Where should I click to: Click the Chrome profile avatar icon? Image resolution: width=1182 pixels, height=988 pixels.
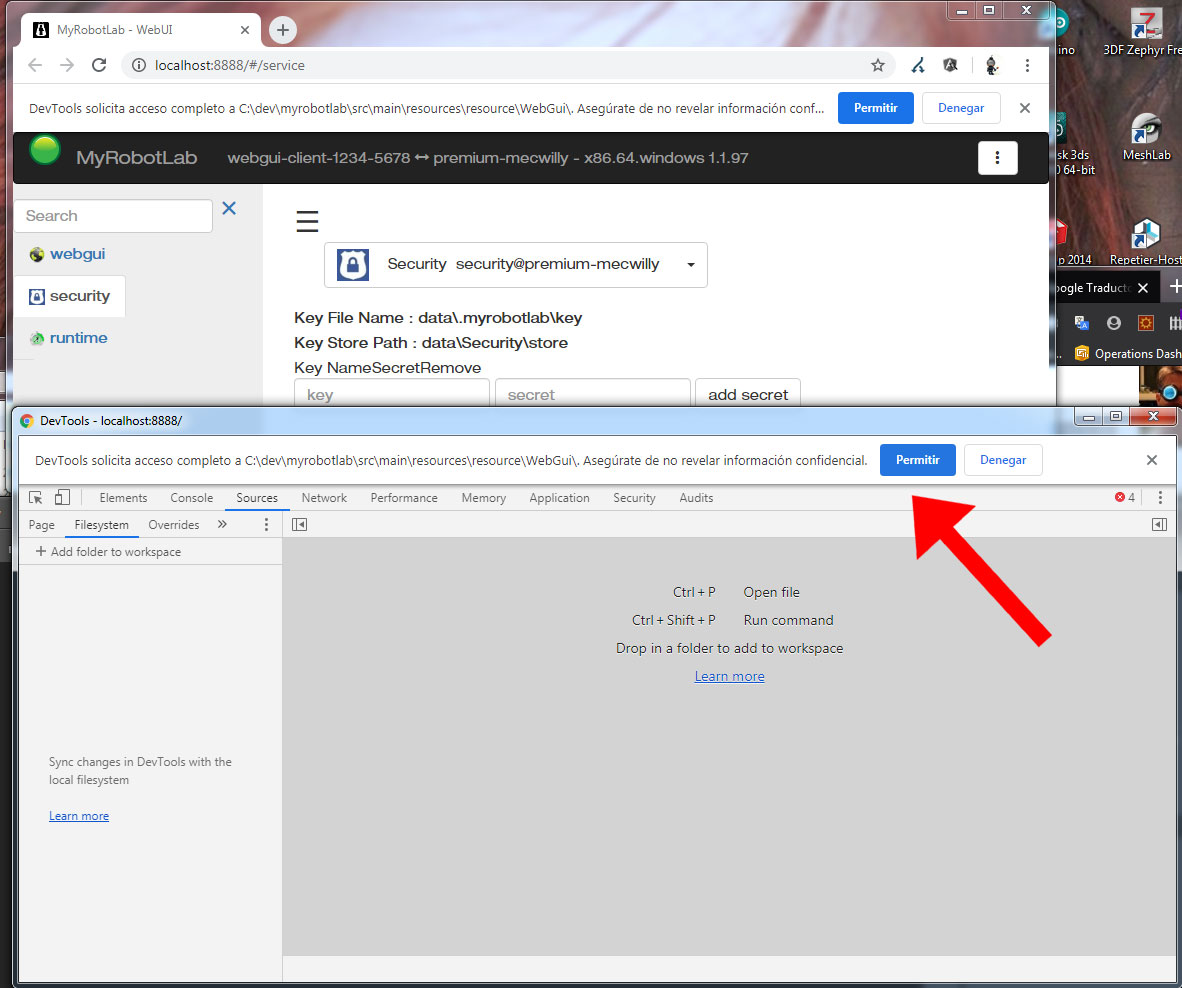[992, 66]
